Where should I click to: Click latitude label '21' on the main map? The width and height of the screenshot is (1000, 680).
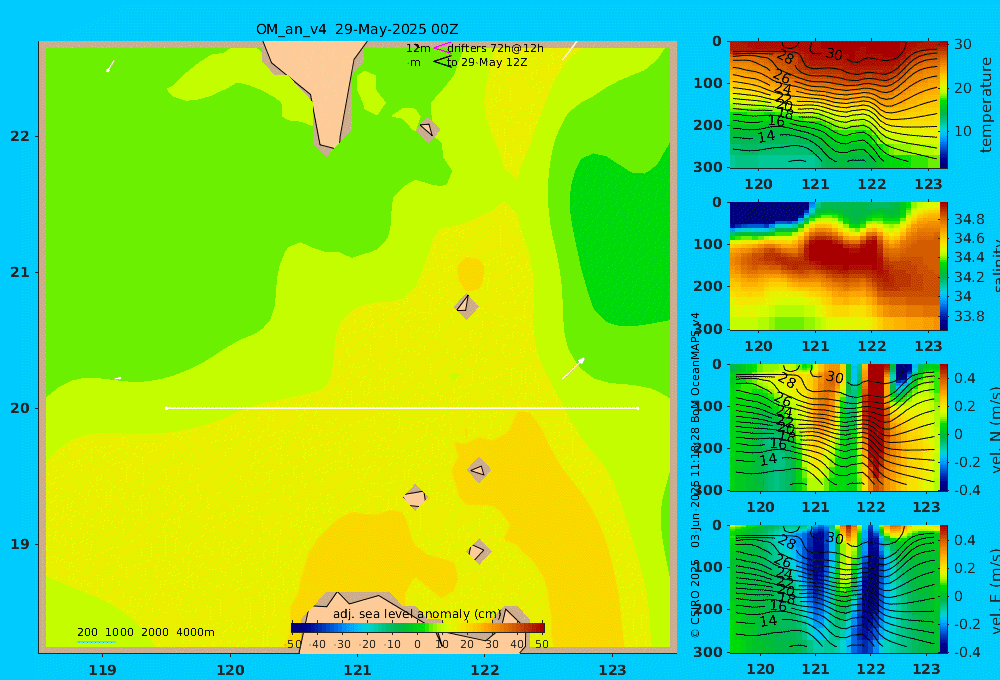20,272
